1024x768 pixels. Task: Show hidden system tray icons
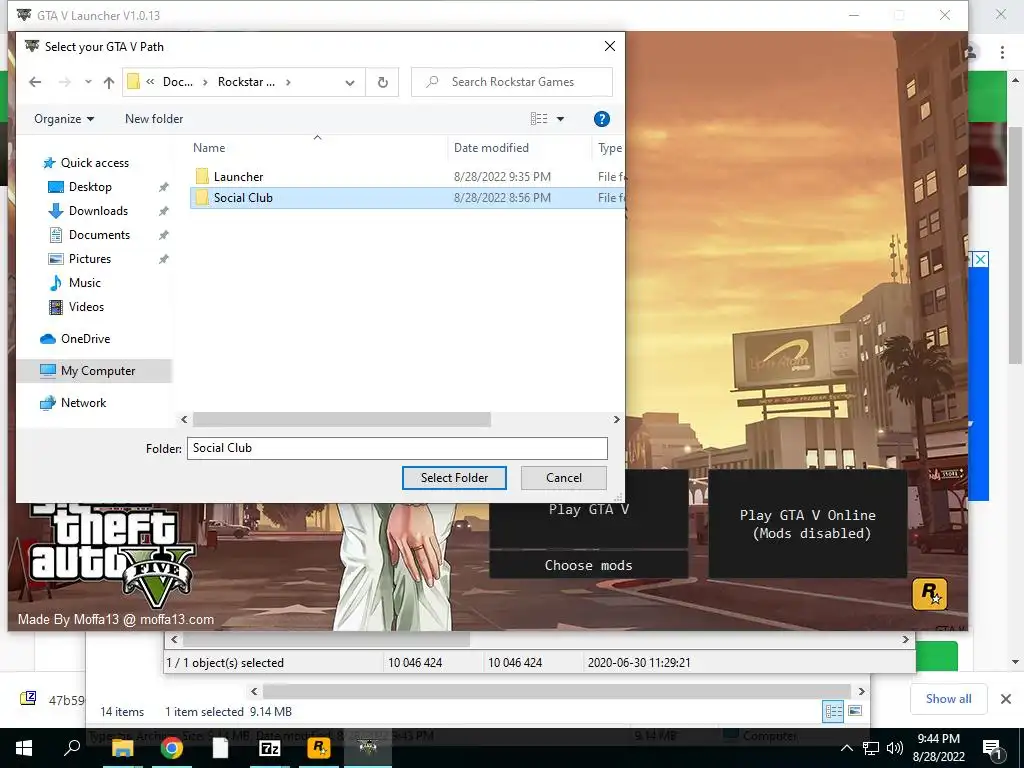(x=846, y=748)
